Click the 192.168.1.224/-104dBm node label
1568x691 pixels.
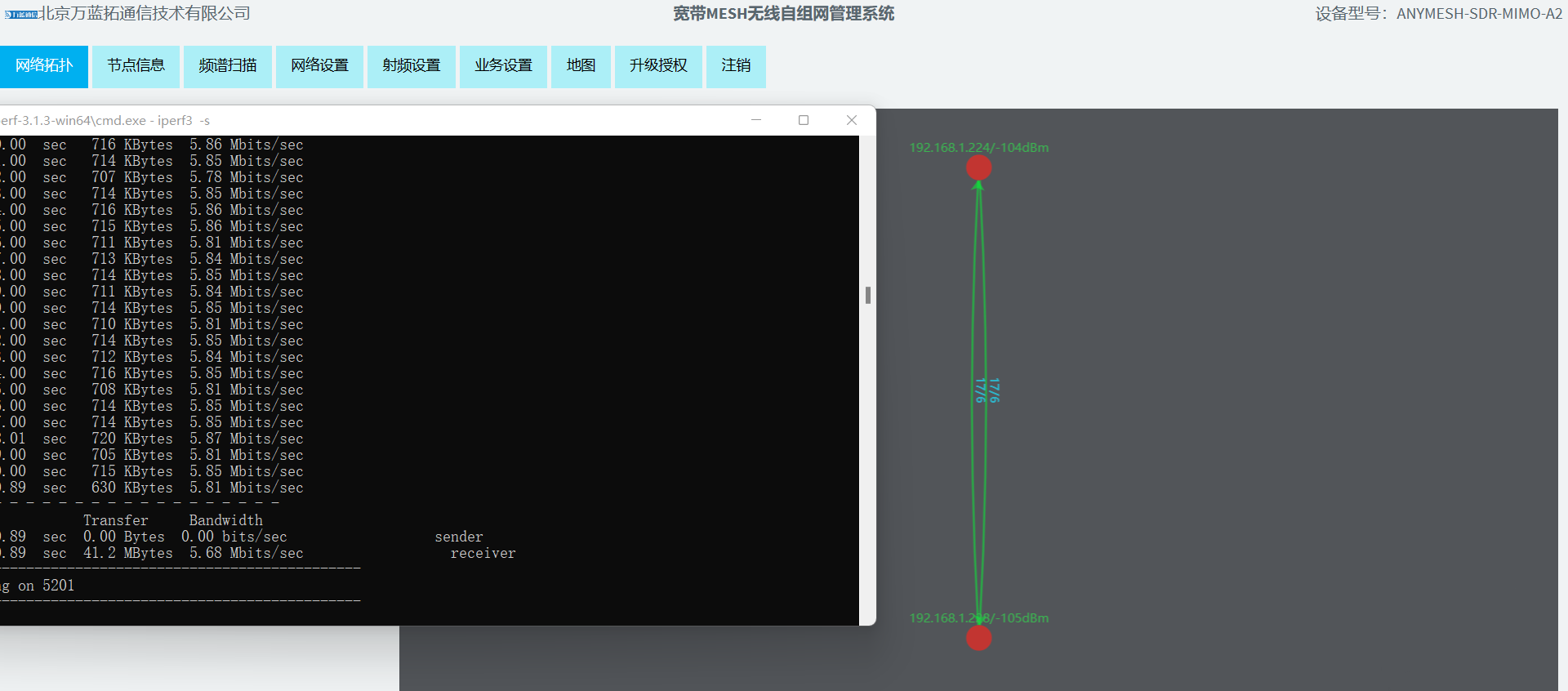978,148
